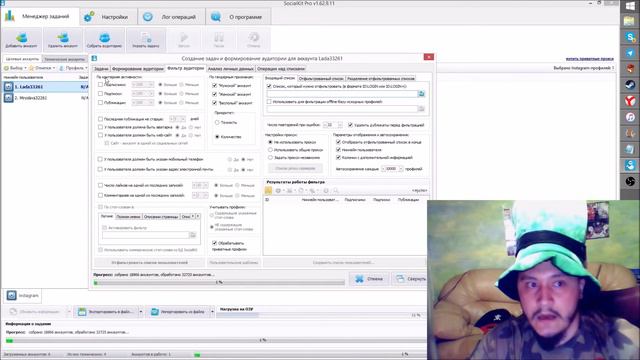The image size is (640, 360).
Task: Click the Set tasks toolbar icon
Action: tap(146, 38)
